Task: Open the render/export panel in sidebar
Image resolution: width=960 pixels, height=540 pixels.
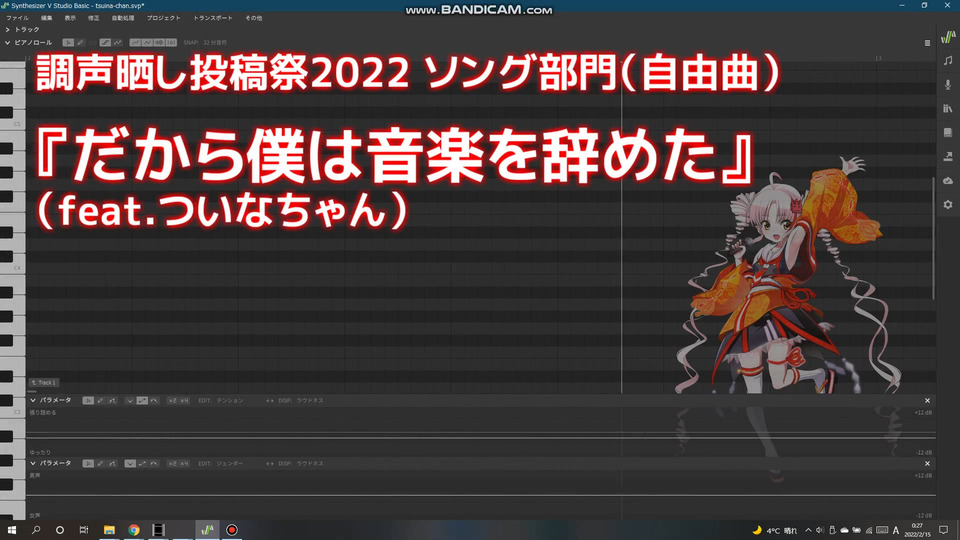Action: click(948, 157)
